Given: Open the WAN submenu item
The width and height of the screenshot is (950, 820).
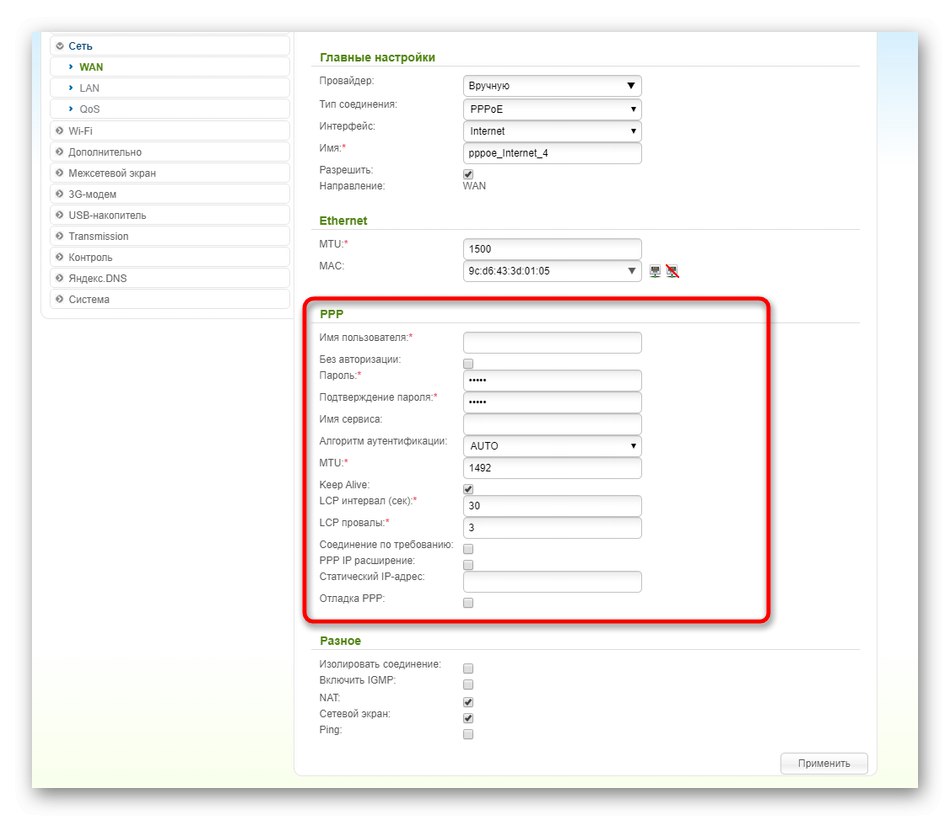Looking at the screenshot, I should pyautogui.click(x=170, y=67).
